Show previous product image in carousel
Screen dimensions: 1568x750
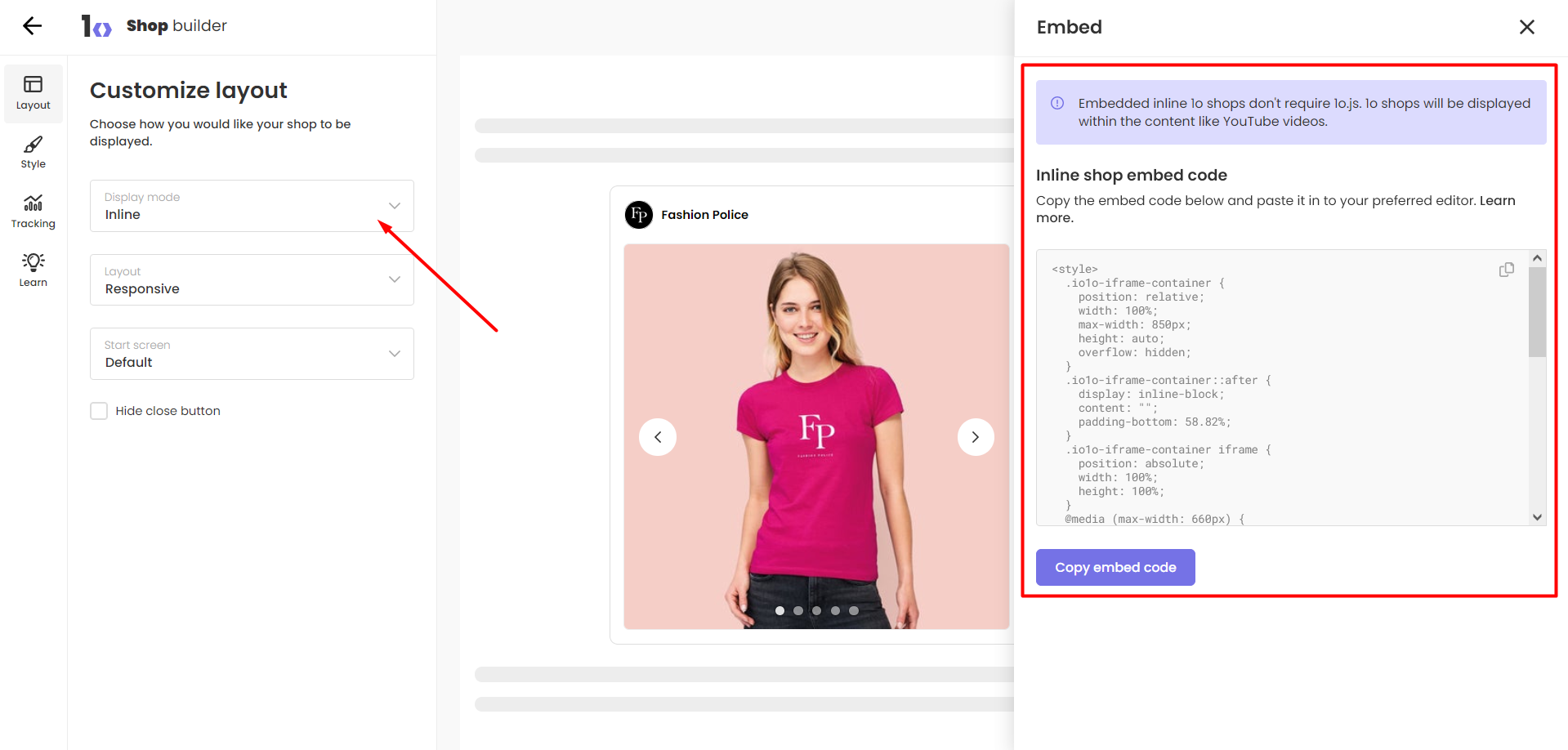coord(658,437)
